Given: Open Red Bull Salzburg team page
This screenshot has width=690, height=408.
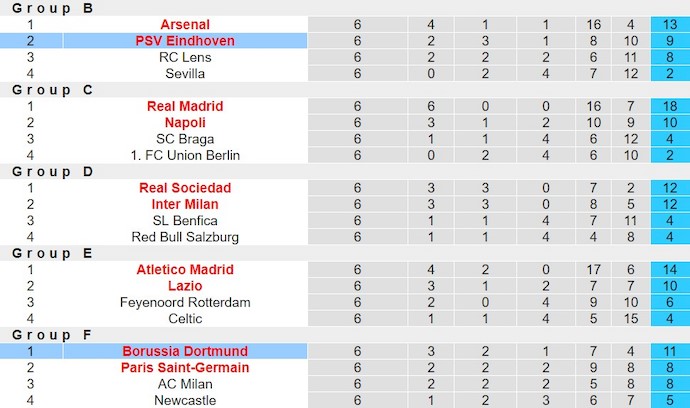Looking at the screenshot, I should 185,237.
